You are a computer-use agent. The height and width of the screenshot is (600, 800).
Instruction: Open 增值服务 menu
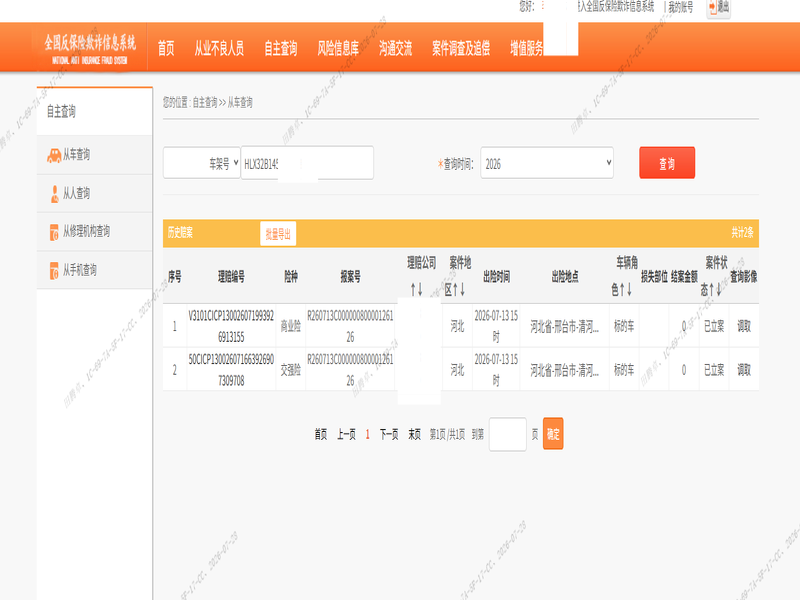click(527, 48)
